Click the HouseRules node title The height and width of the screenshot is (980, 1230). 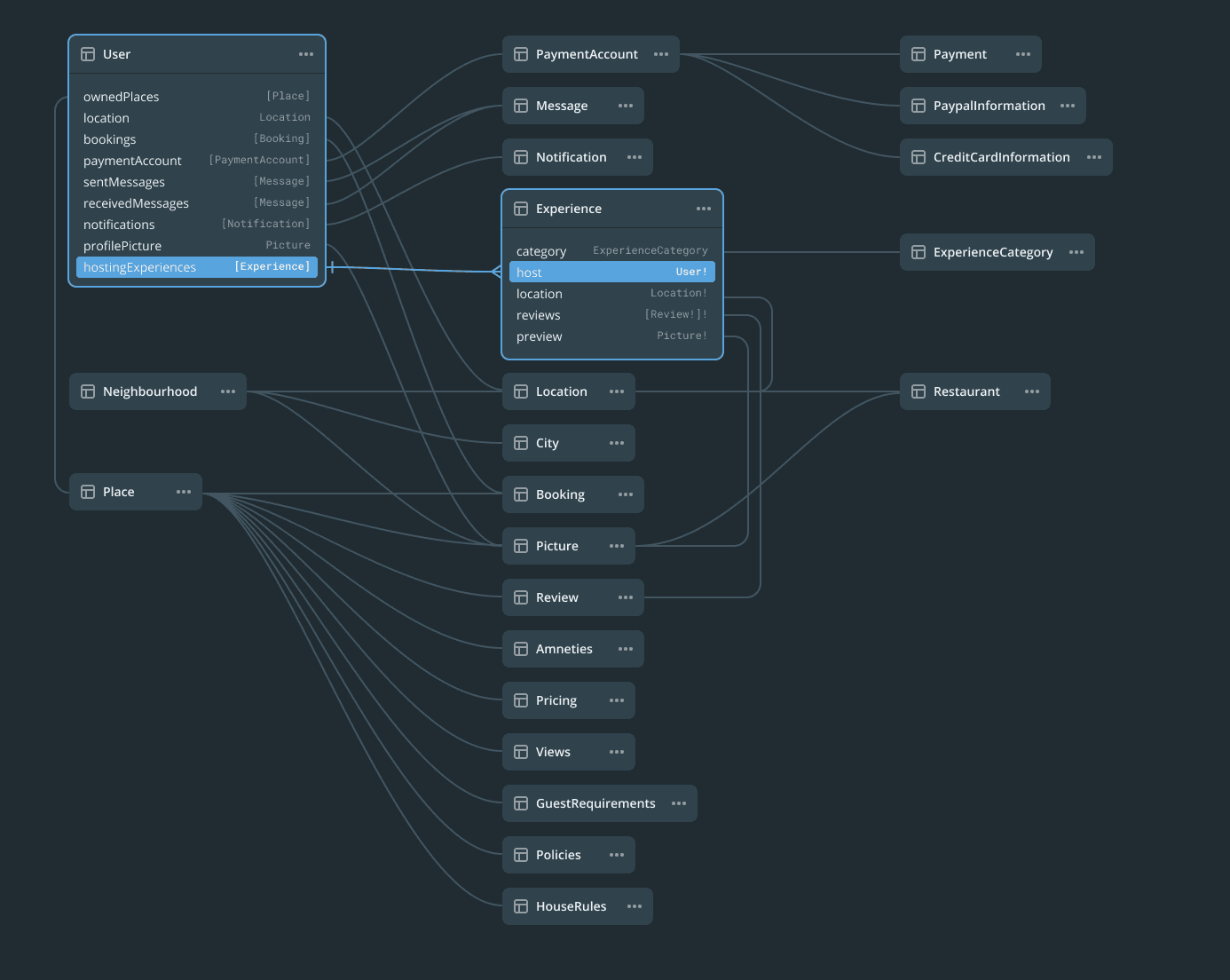click(572, 906)
